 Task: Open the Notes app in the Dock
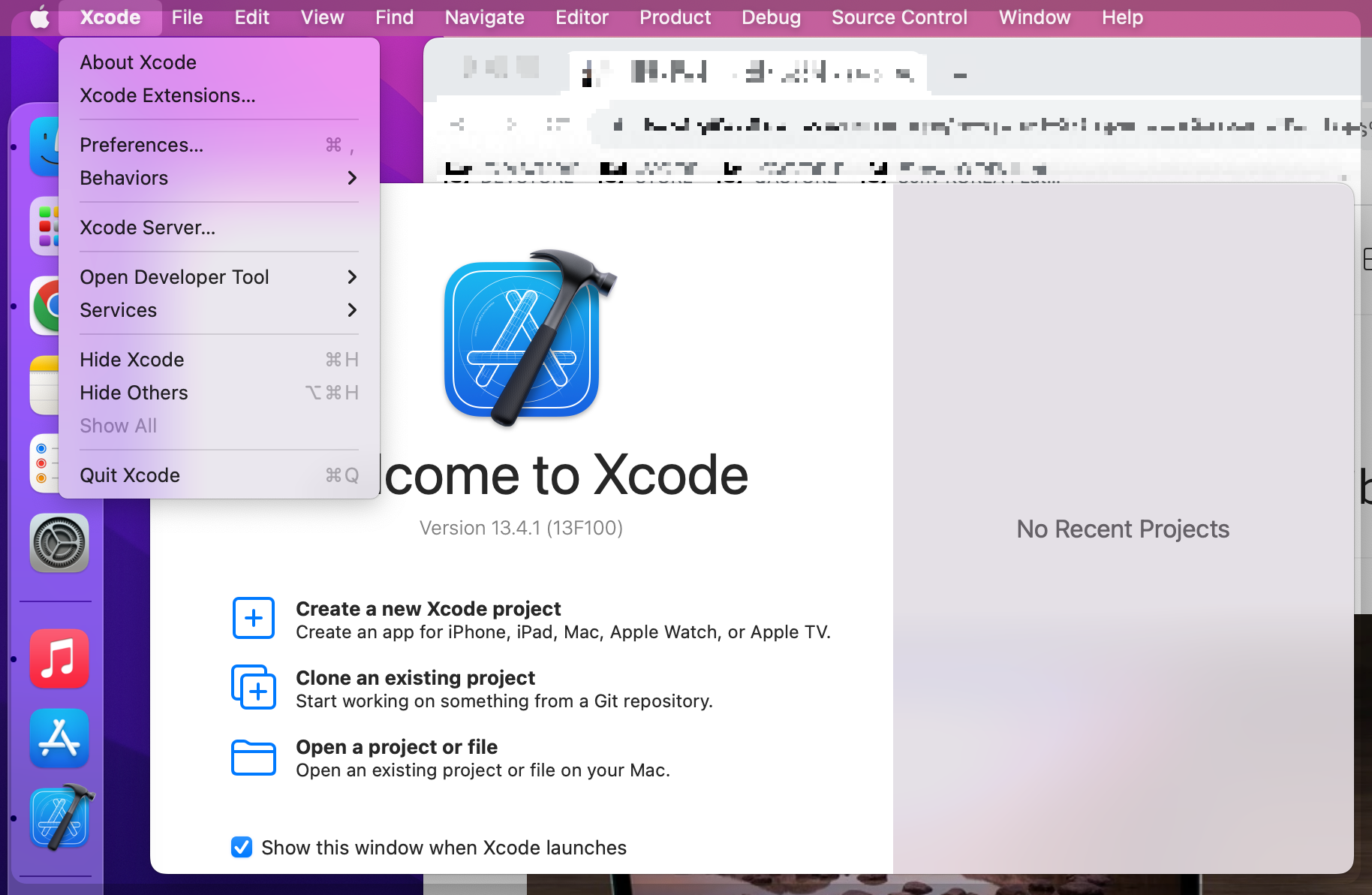tap(44, 385)
